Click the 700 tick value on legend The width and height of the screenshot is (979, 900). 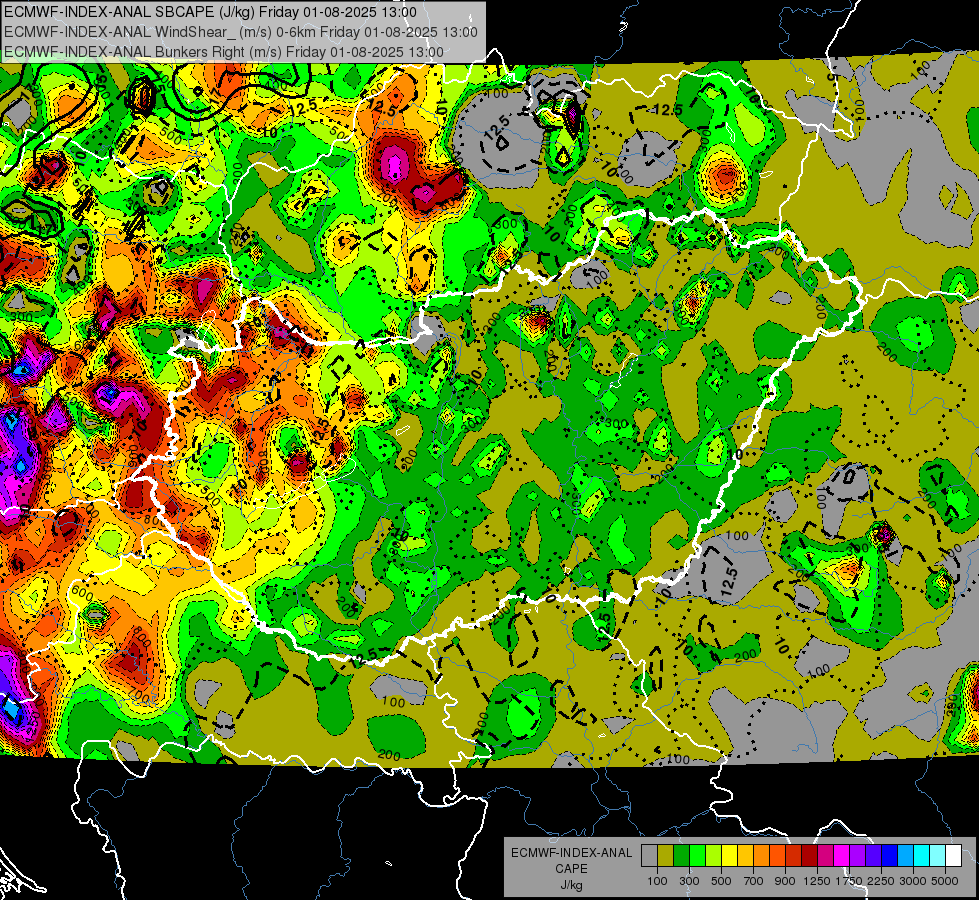click(754, 881)
